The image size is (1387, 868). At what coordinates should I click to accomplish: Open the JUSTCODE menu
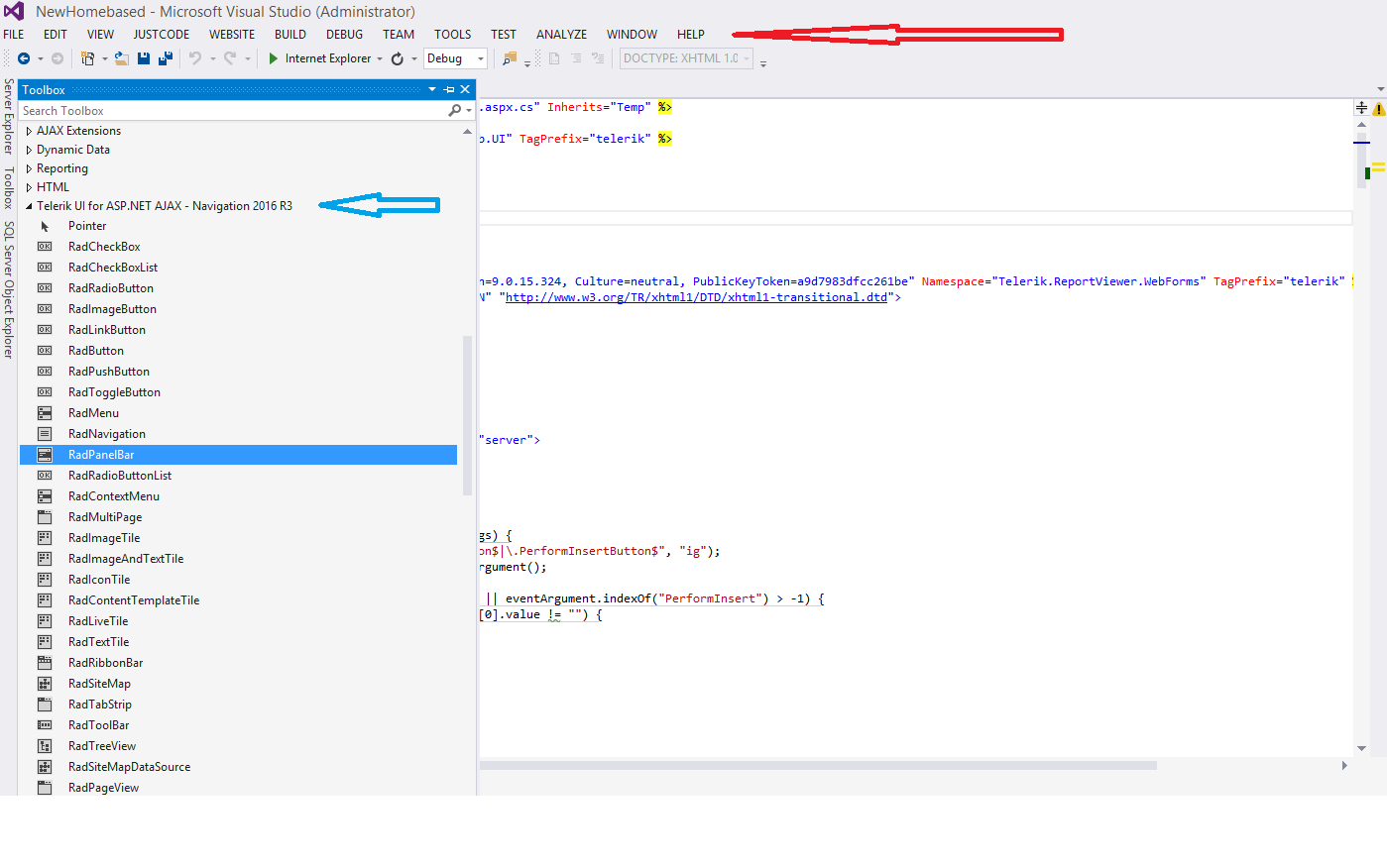162,34
